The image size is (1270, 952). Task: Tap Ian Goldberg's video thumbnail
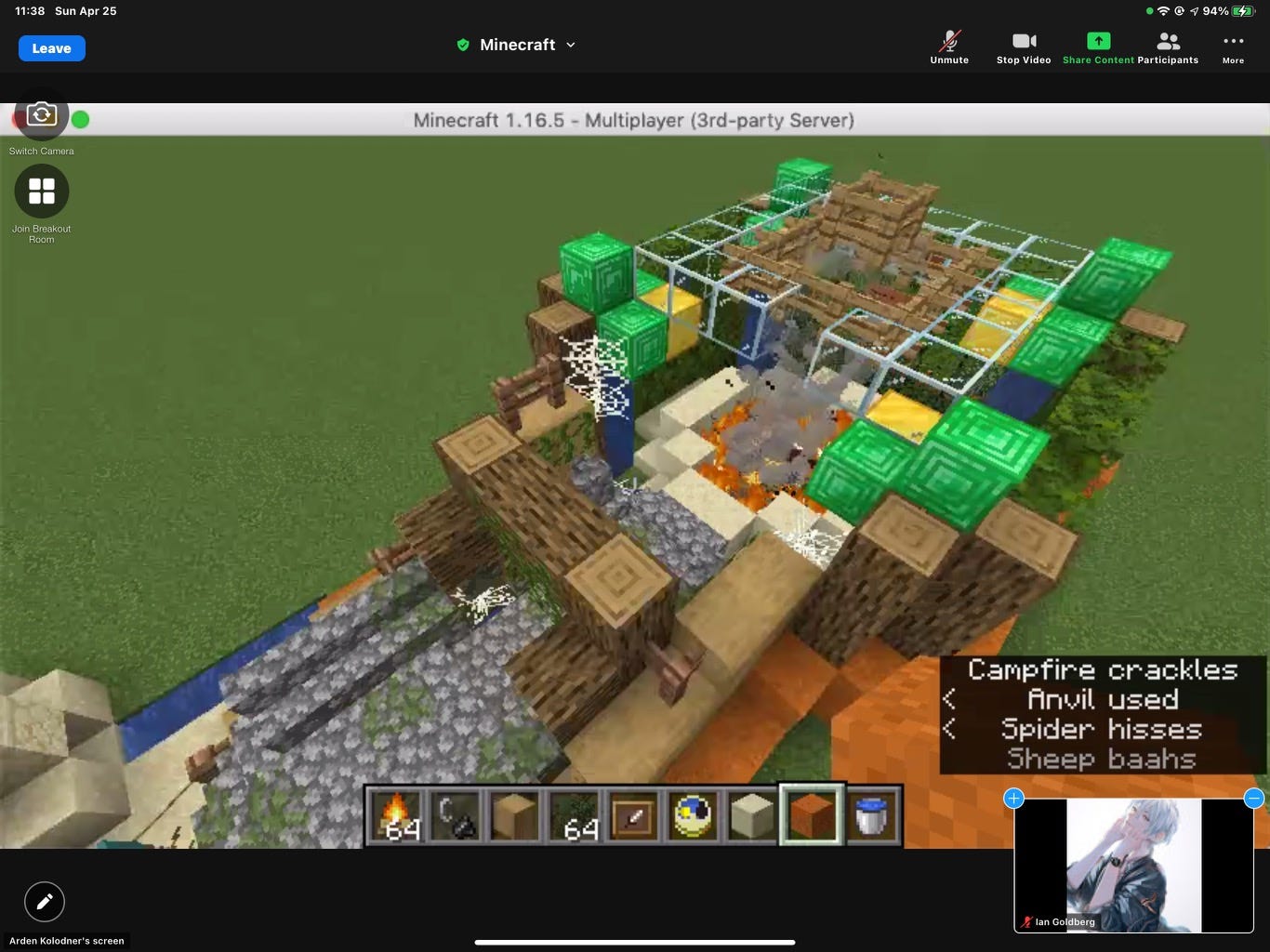[x=1133, y=865]
